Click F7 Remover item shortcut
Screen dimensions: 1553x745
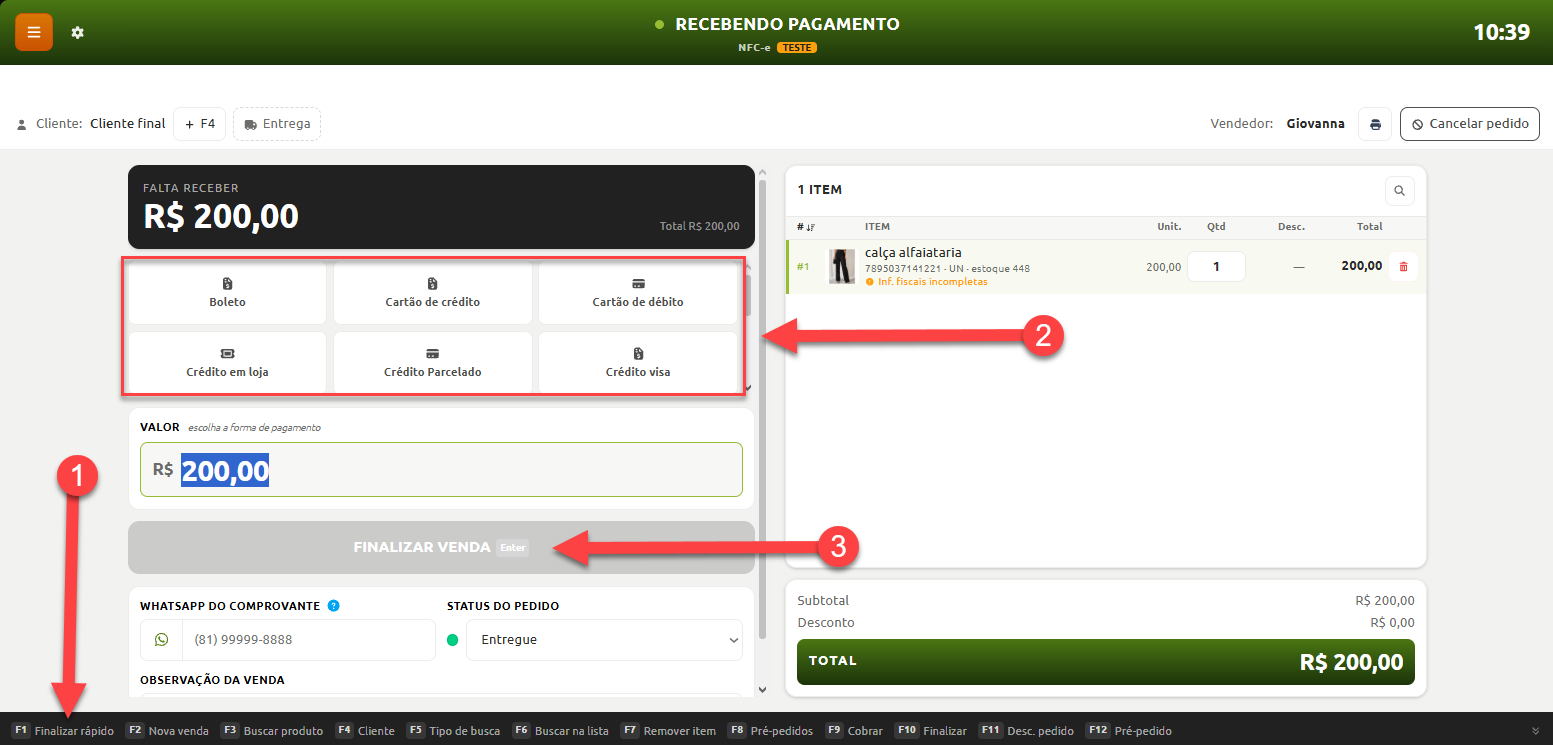668,731
